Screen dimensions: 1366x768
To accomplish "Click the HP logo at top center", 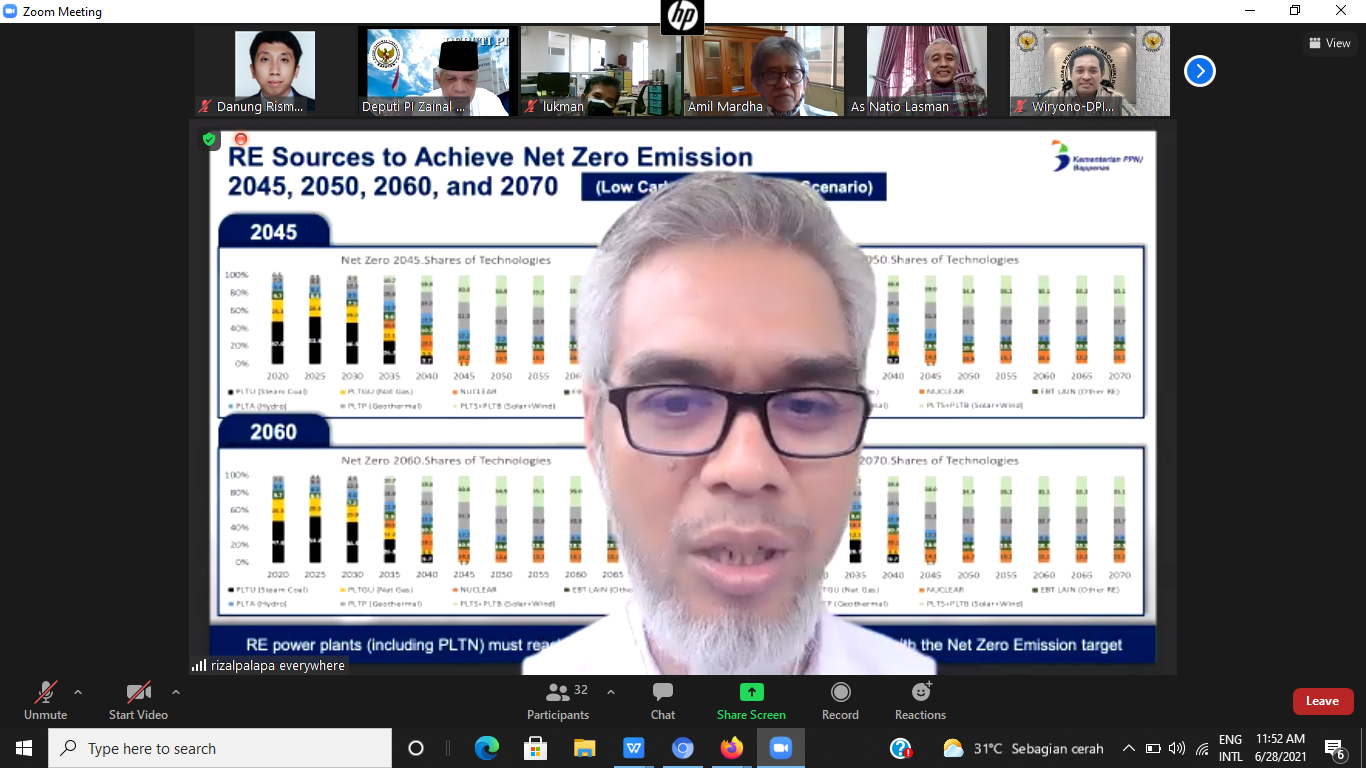I will click(682, 16).
